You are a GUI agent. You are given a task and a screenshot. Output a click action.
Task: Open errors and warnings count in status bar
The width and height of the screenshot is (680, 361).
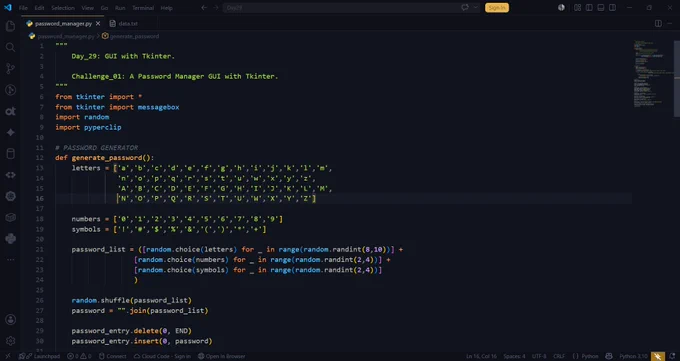click(x=79, y=356)
